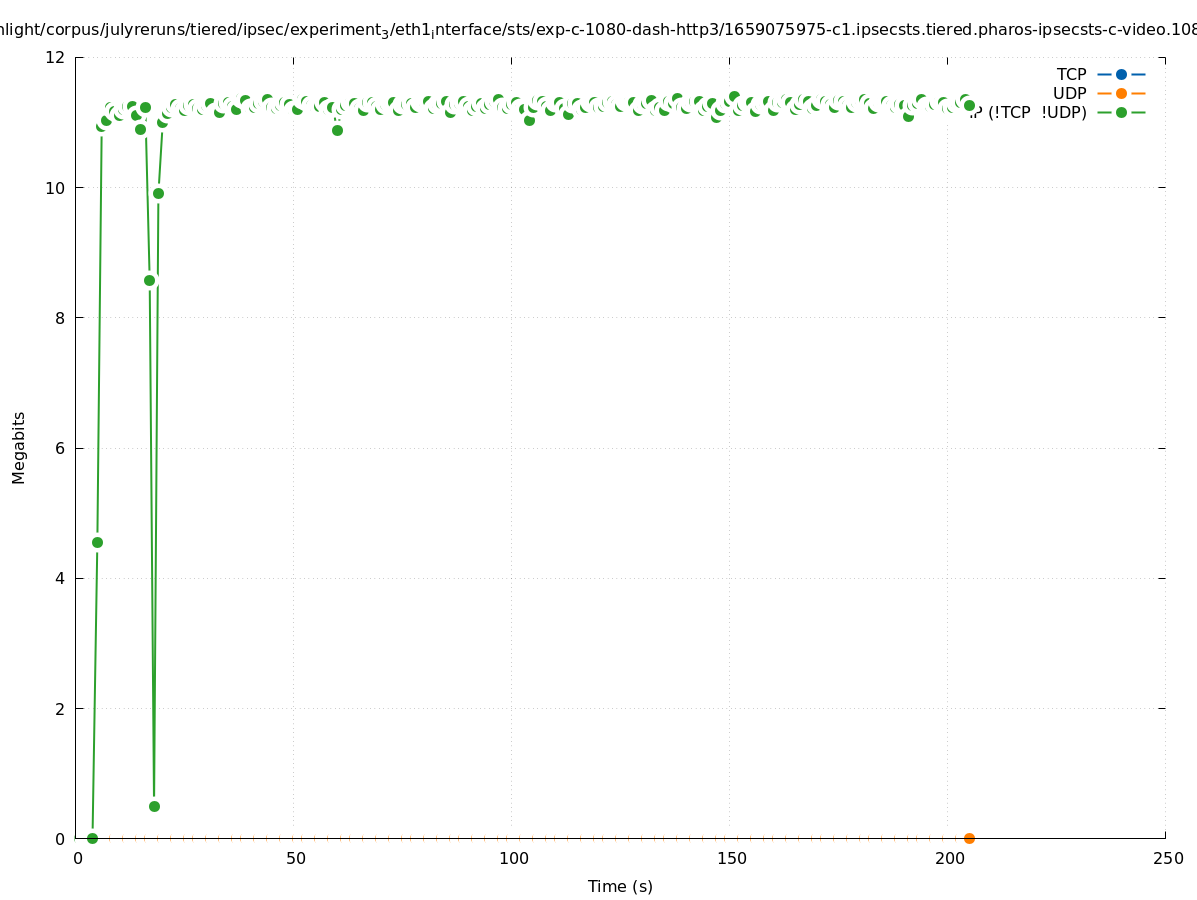This screenshot has width=1197, height=900.
Task: Click the 250 tick label on the x-axis
Action: pos(1167,858)
